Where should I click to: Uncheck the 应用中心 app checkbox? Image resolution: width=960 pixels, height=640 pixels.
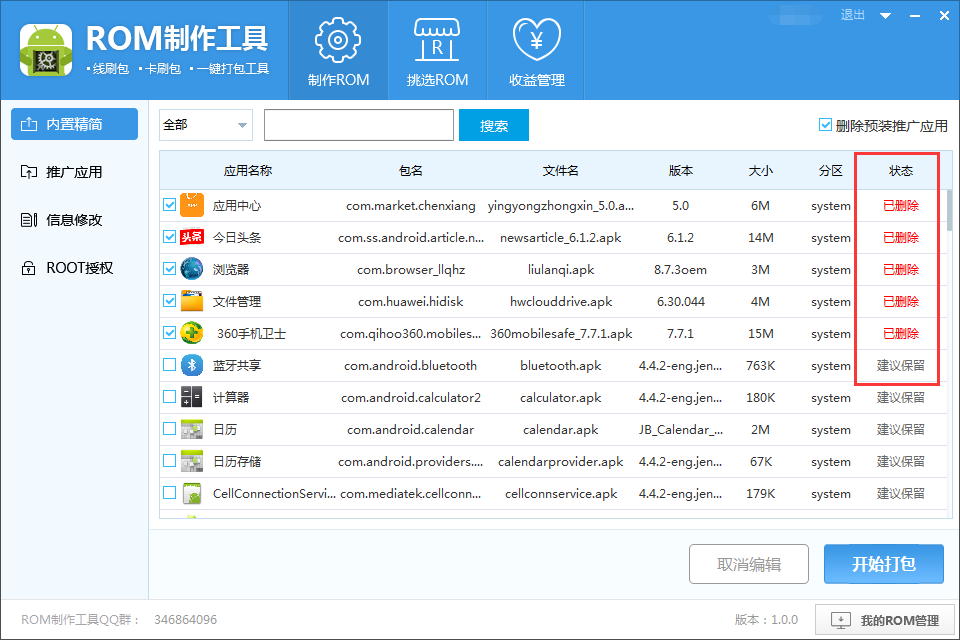tap(168, 205)
